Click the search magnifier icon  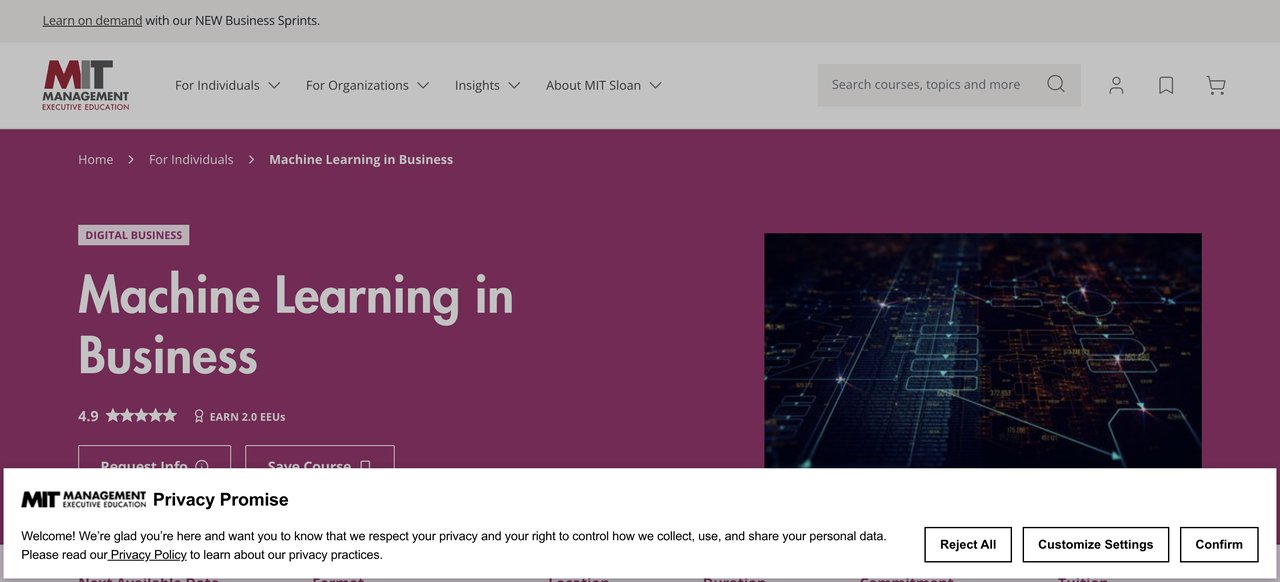(x=1056, y=84)
